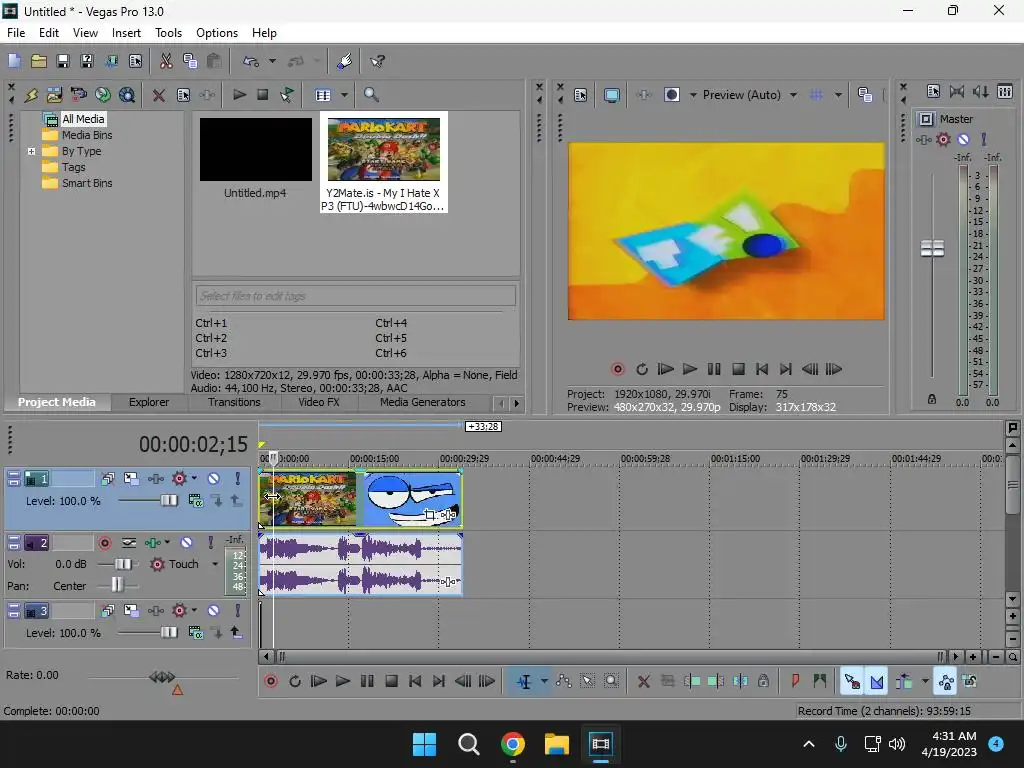Click the Split Screen View icon
Screen dimensions: 1024x768
(671, 95)
